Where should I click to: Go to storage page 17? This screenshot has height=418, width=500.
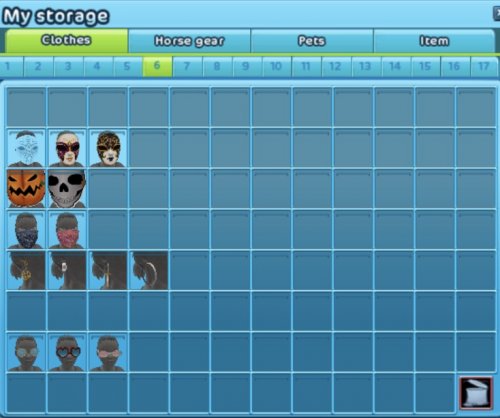[485, 66]
